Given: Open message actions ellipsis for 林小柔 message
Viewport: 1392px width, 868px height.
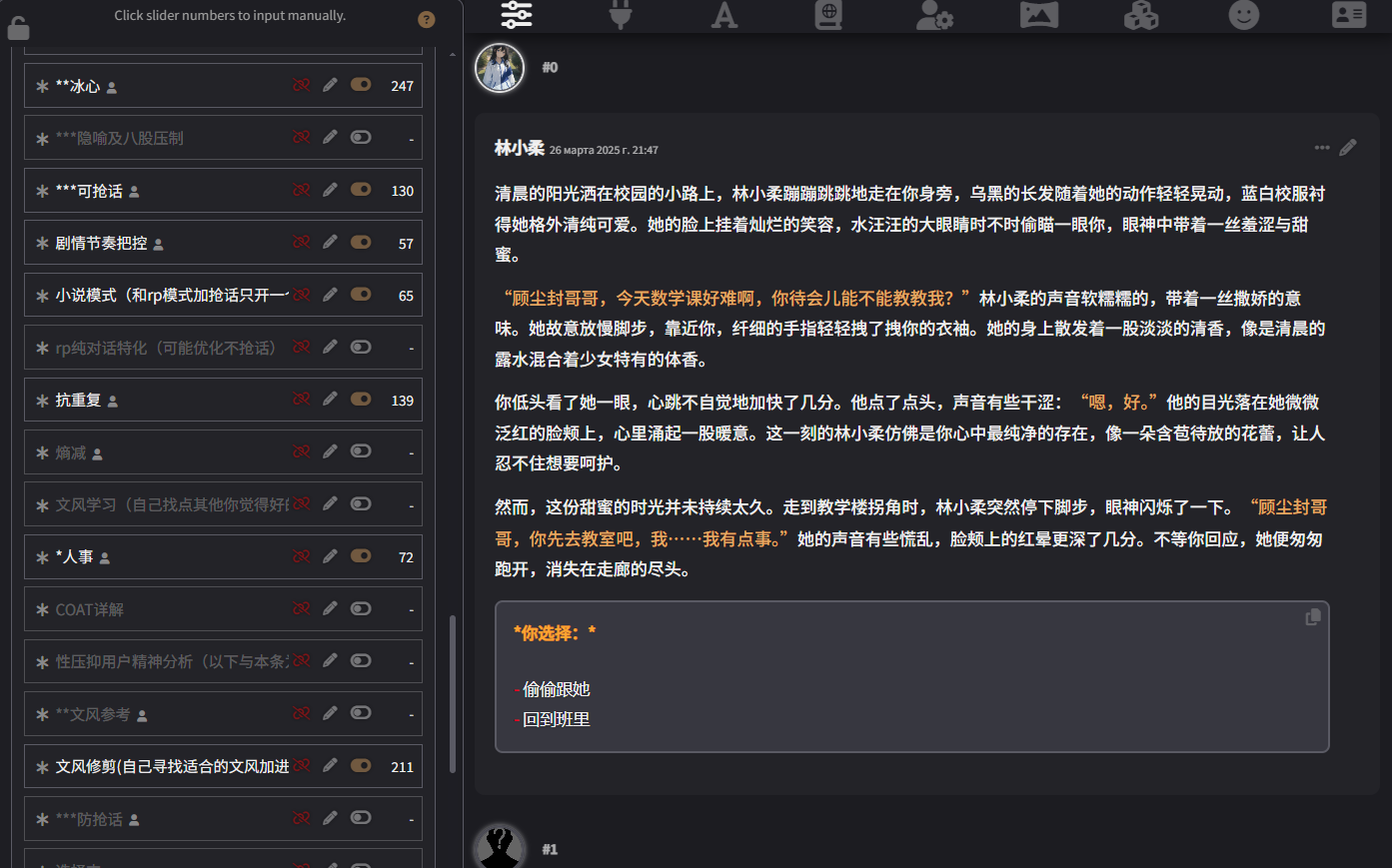Looking at the screenshot, I should (1322, 148).
